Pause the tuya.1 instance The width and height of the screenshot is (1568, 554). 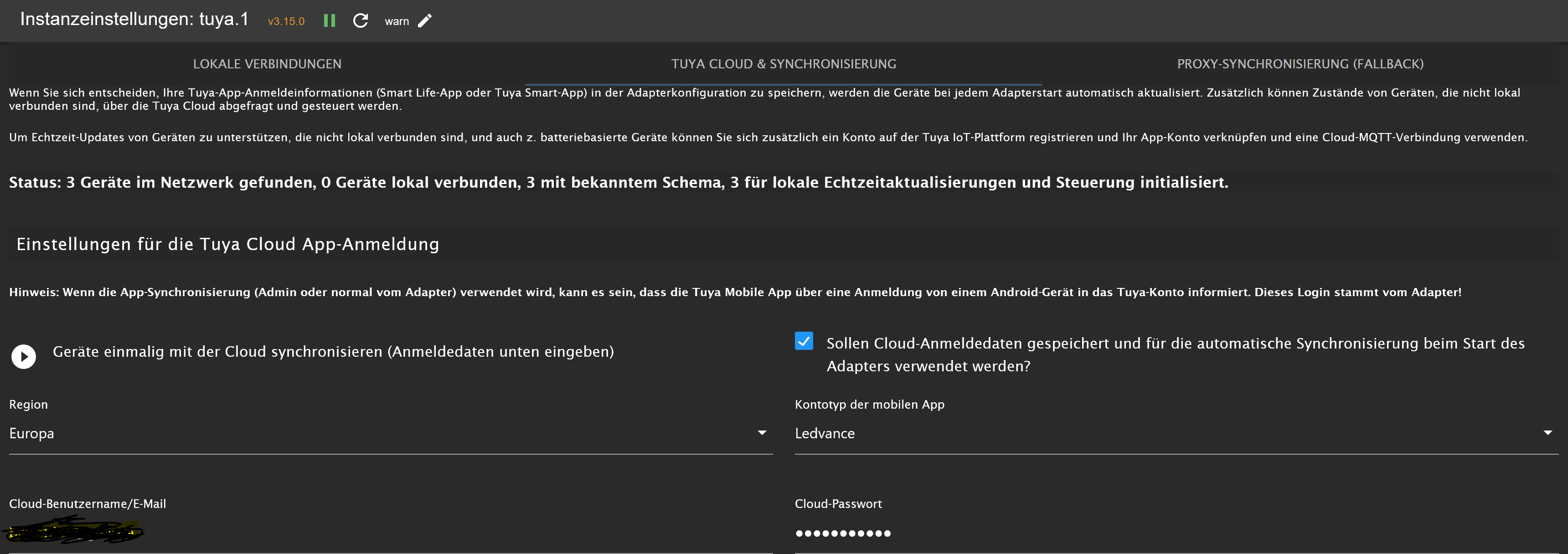(x=329, y=21)
